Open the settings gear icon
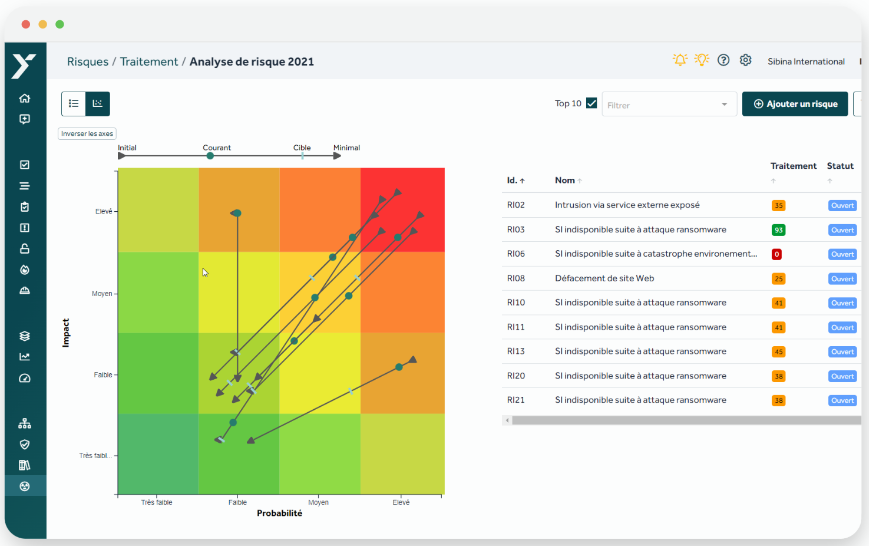Image resolution: width=869 pixels, height=546 pixels. click(x=745, y=60)
